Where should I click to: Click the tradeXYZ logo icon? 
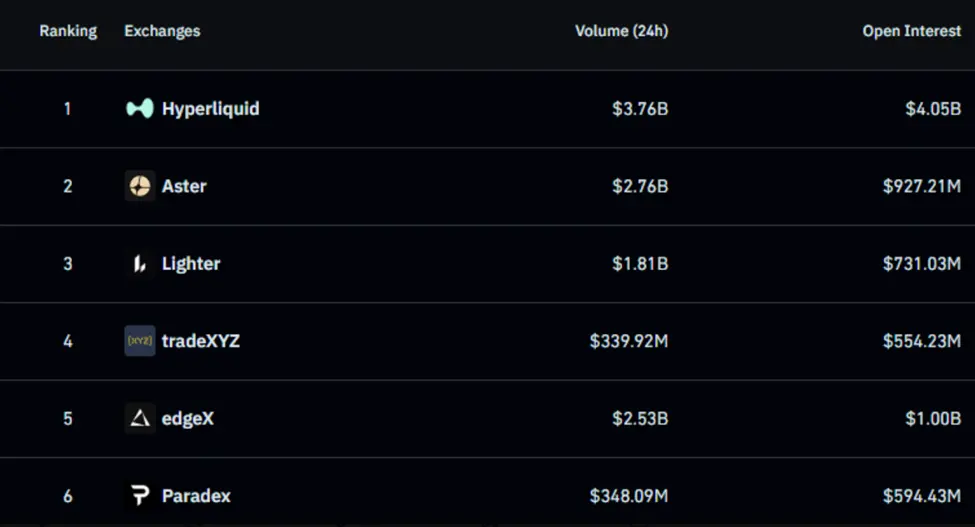click(139, 341)
